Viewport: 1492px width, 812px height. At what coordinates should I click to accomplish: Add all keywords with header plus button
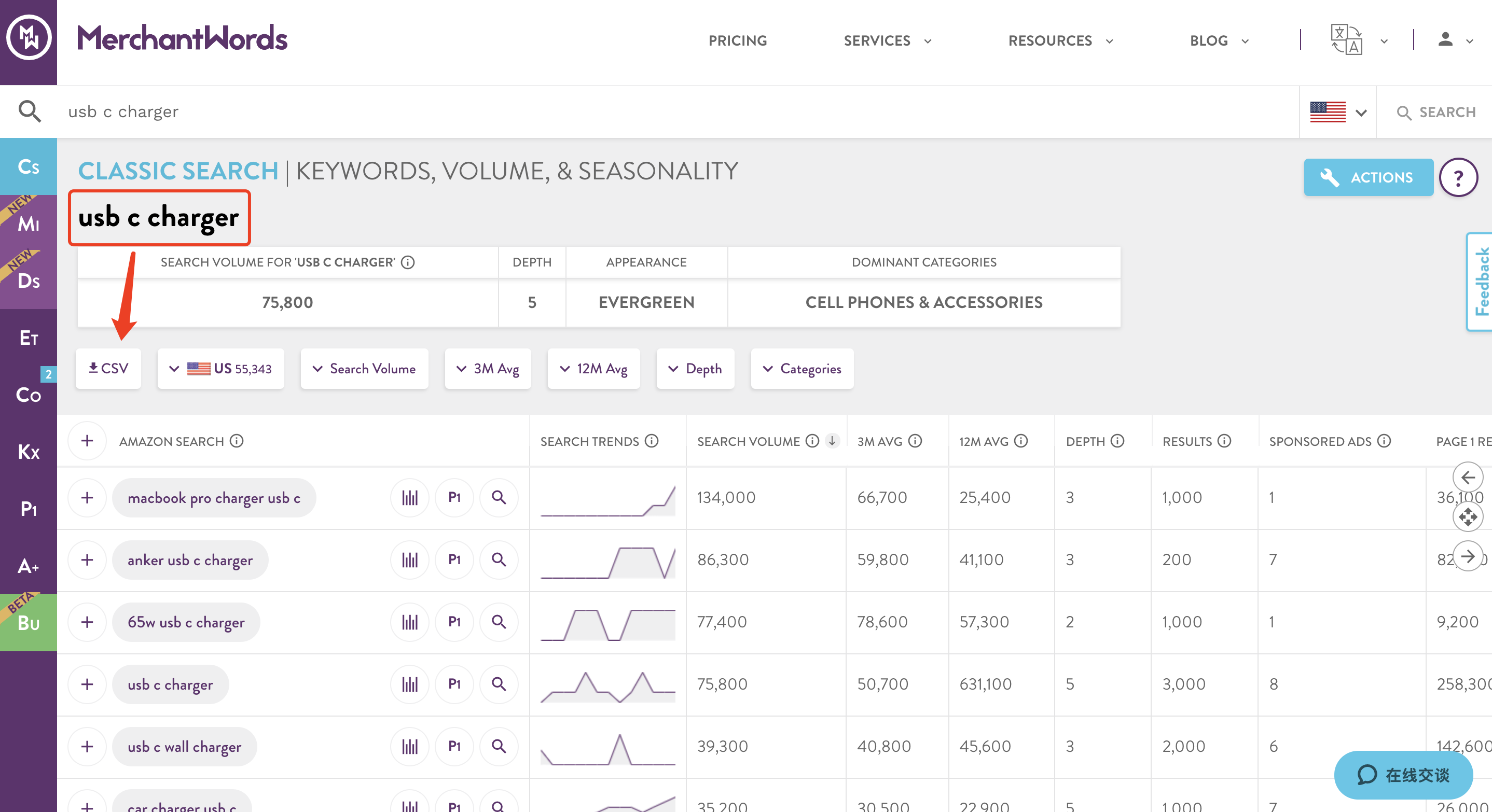[87, 441]
